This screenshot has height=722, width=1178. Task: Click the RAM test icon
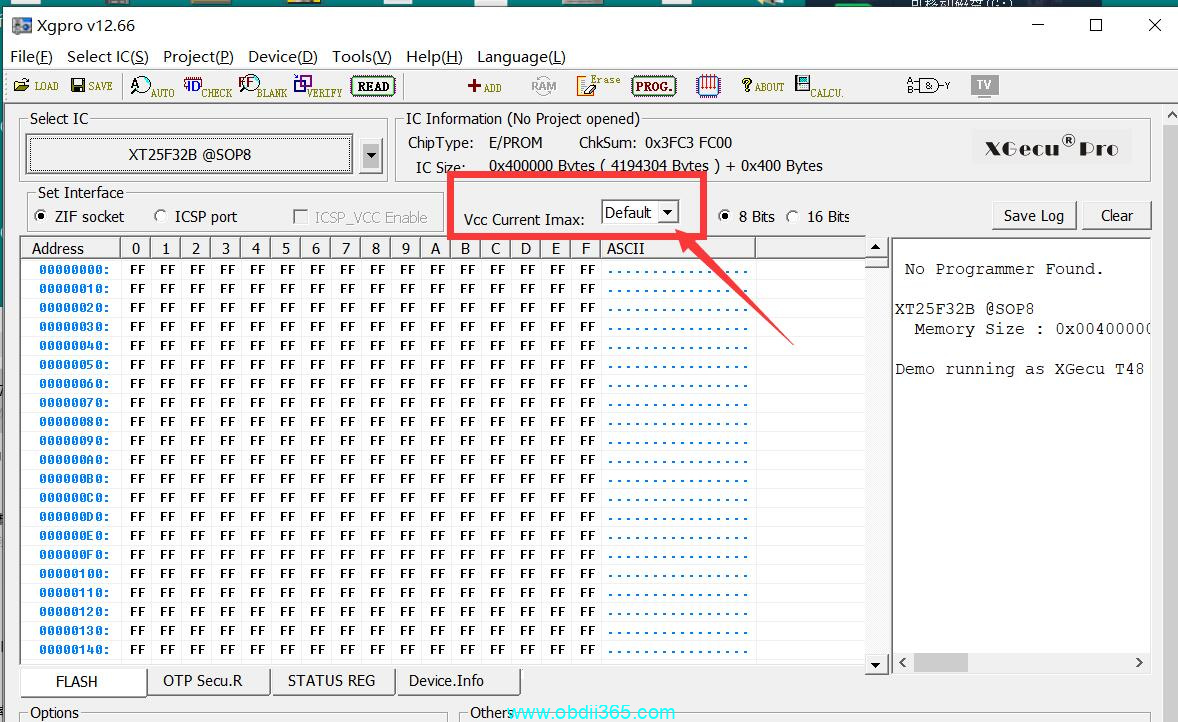543,86
